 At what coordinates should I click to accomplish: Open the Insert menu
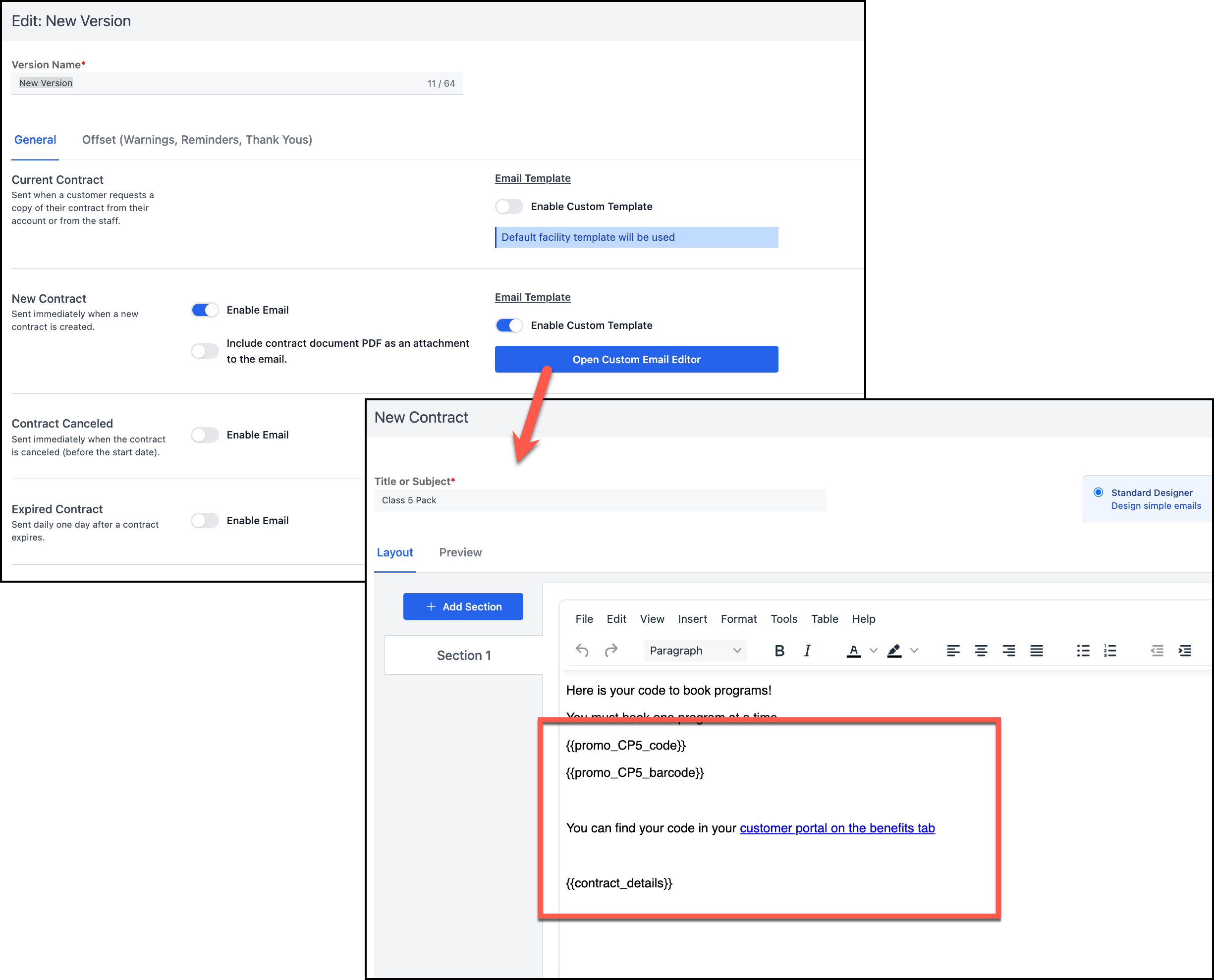coord(692,619)
